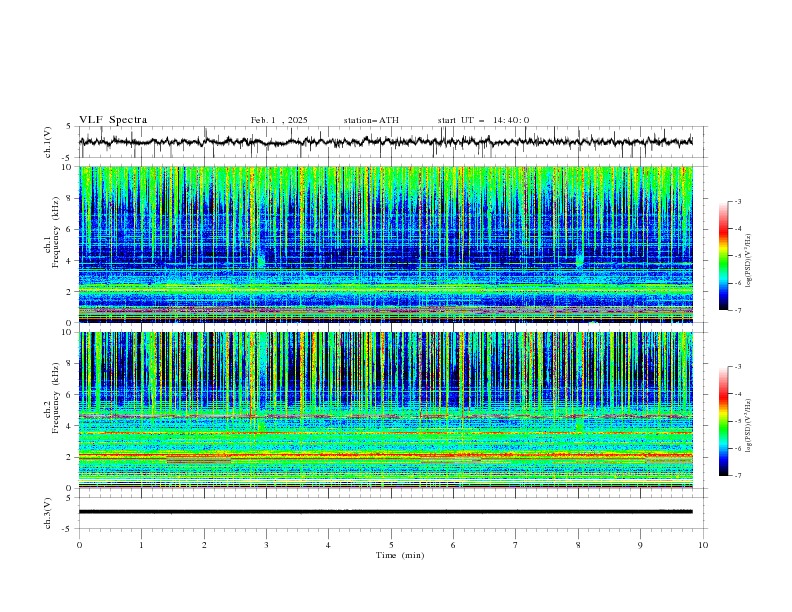Click the "ch.3(V)" axis label

48,513
